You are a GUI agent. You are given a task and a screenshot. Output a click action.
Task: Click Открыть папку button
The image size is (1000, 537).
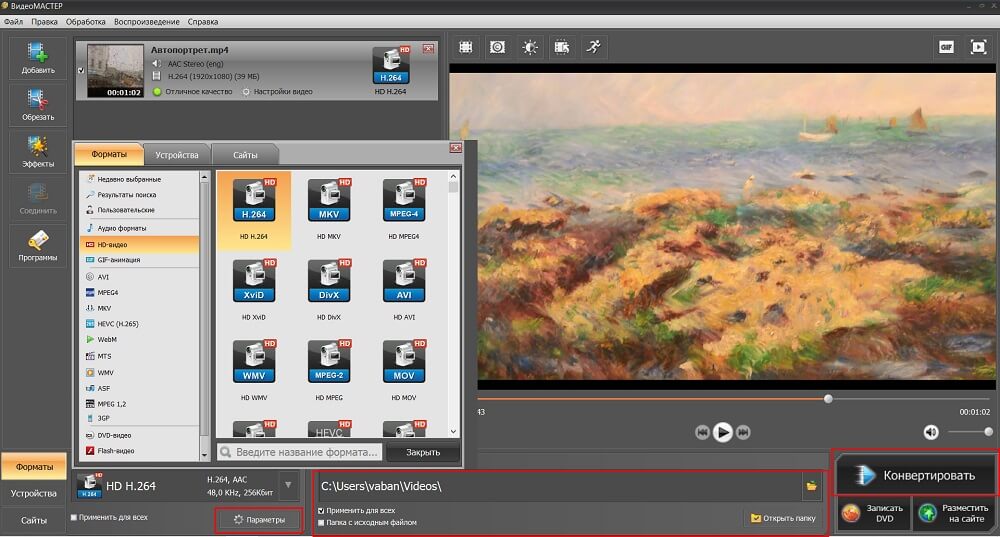pos(783,518)
